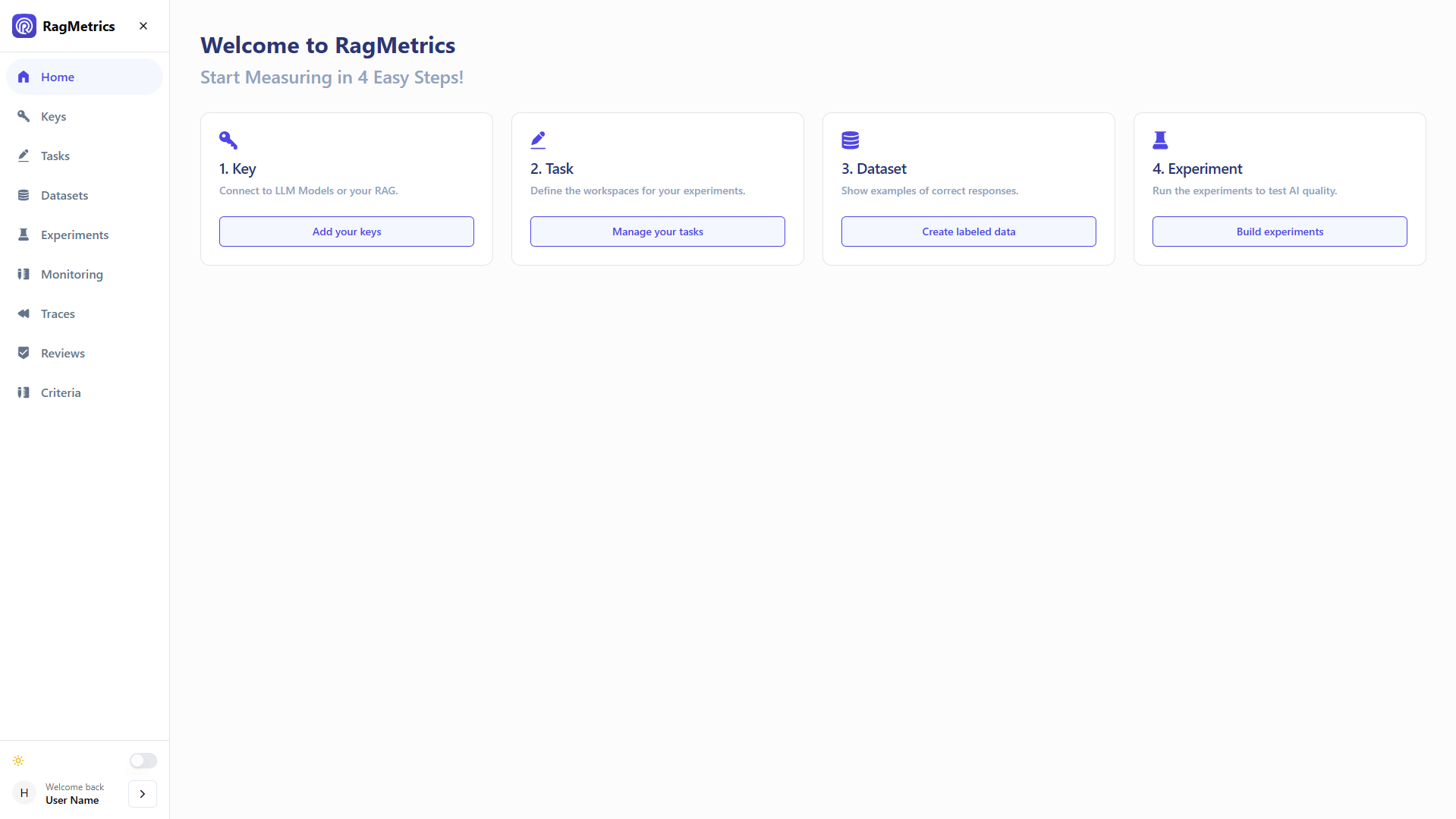Click the Traces speaker icon
The image size is (1456, 819).
(24, 313)
